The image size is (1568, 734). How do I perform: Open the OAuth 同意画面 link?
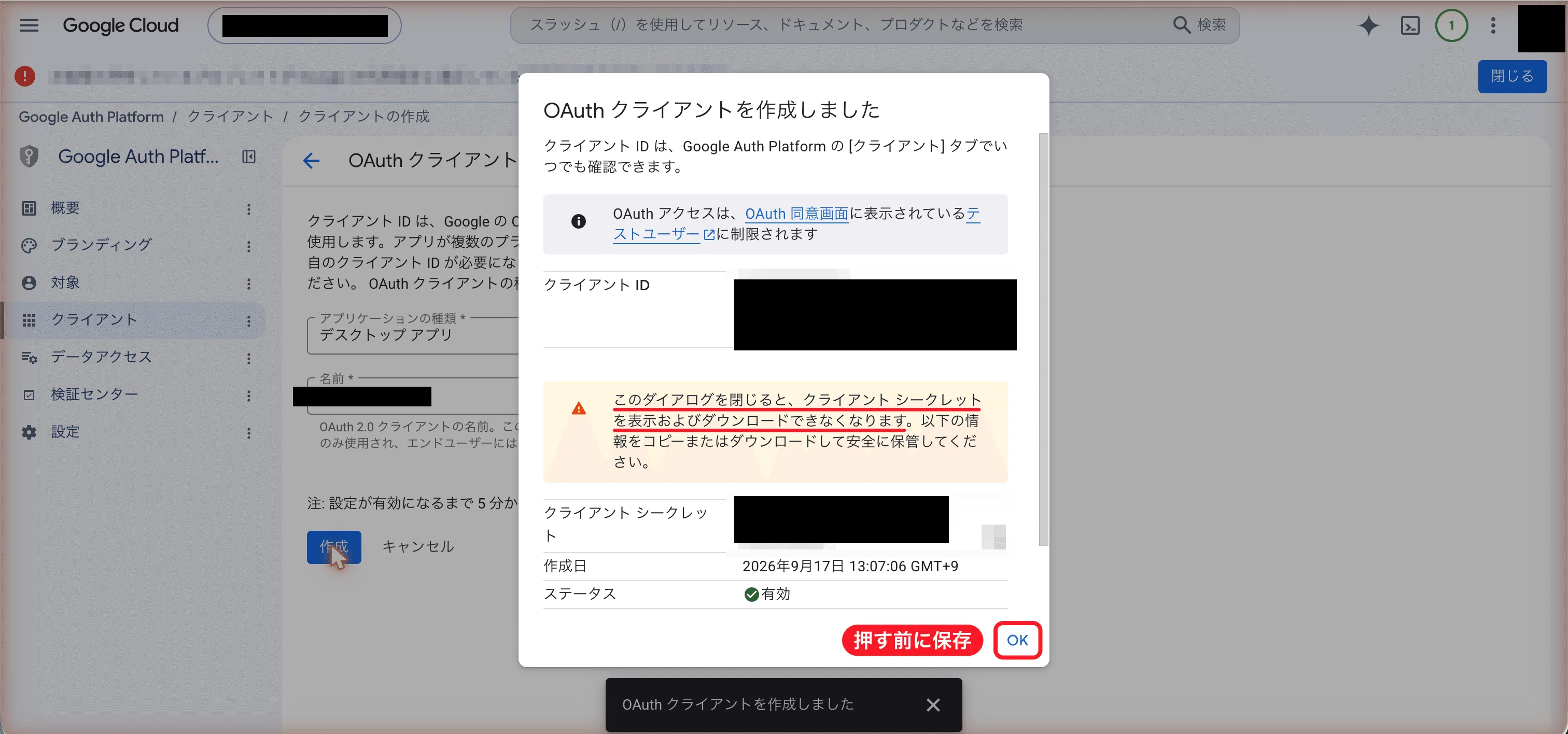[x=796, y=214]
